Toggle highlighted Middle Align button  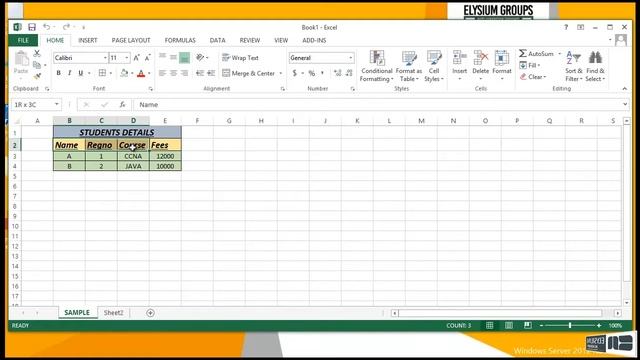pyautogui.click(x=184, y=58)
